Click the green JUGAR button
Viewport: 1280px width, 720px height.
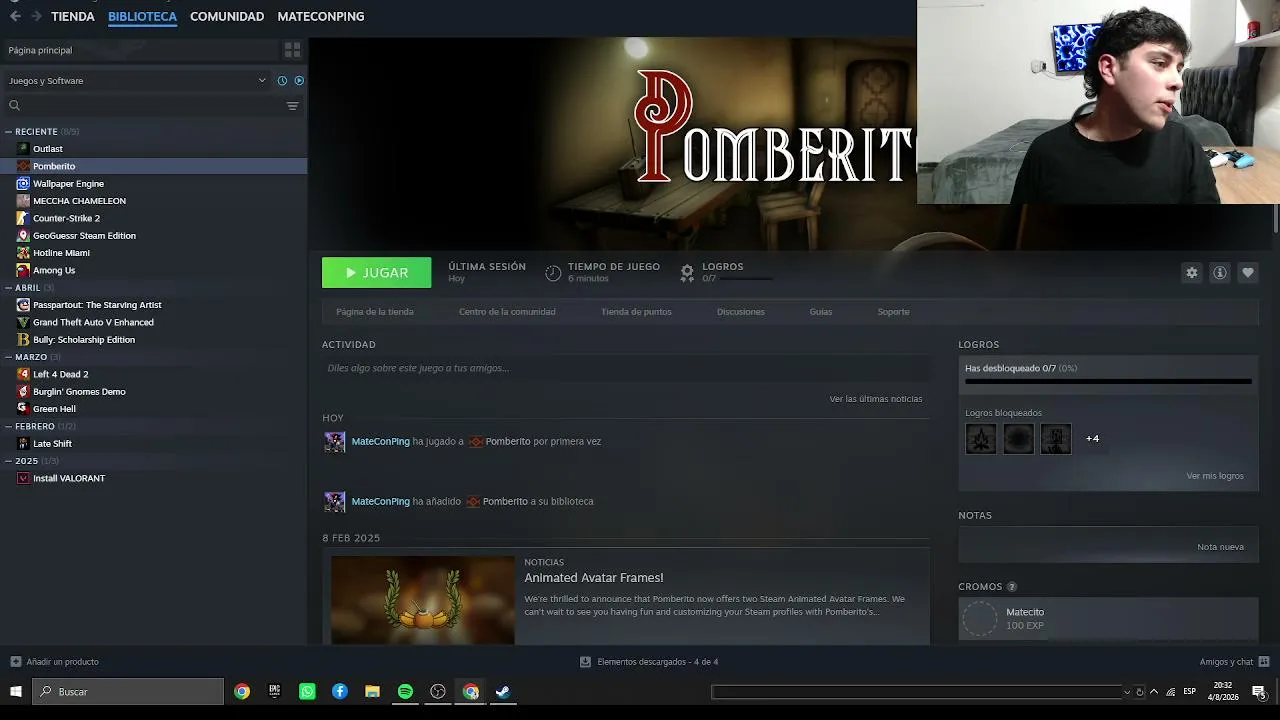click(377, 273)
